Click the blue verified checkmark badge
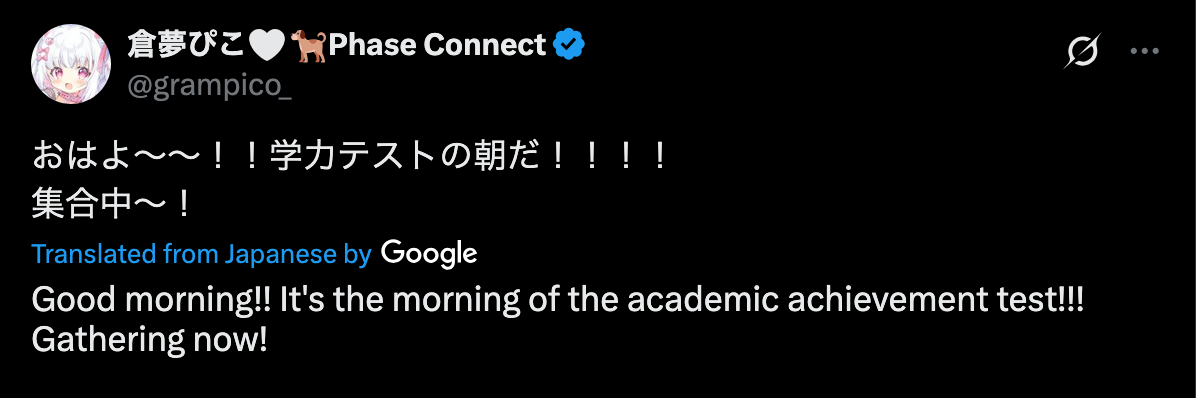This screenshot has height=398, width=1196. (569, 45)
